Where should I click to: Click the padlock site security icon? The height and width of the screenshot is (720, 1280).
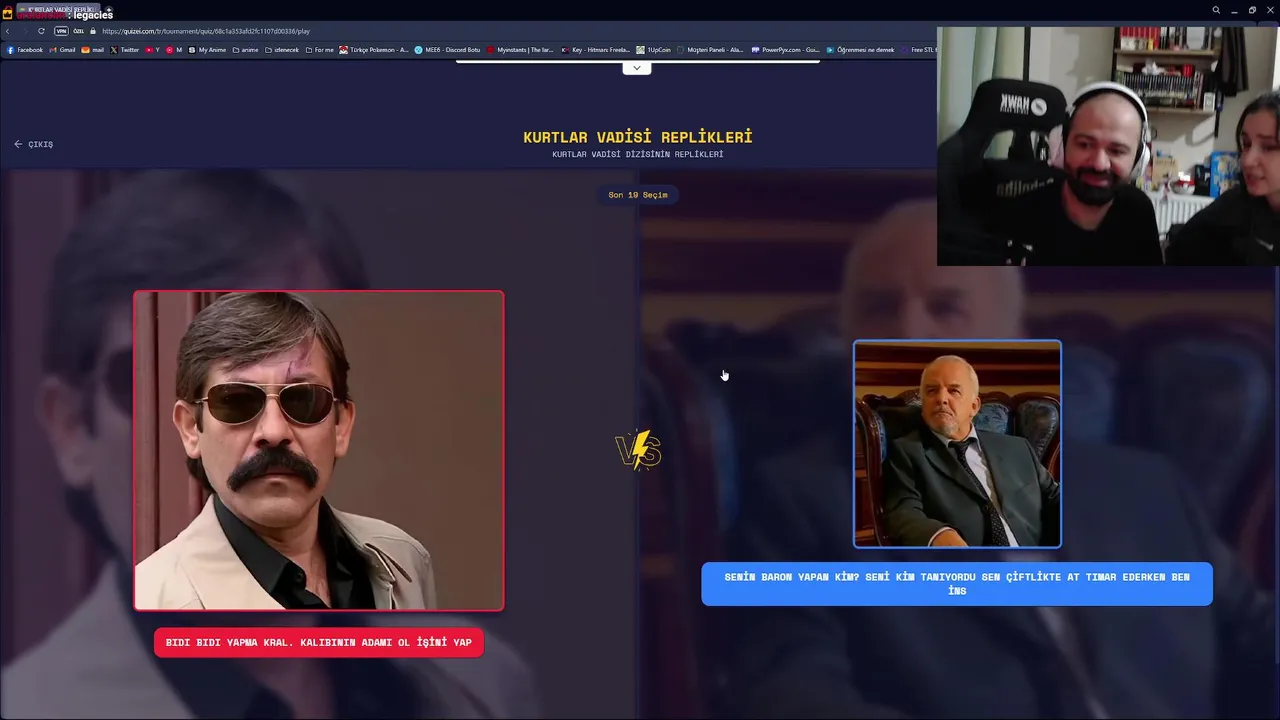(x=93, y=31)
